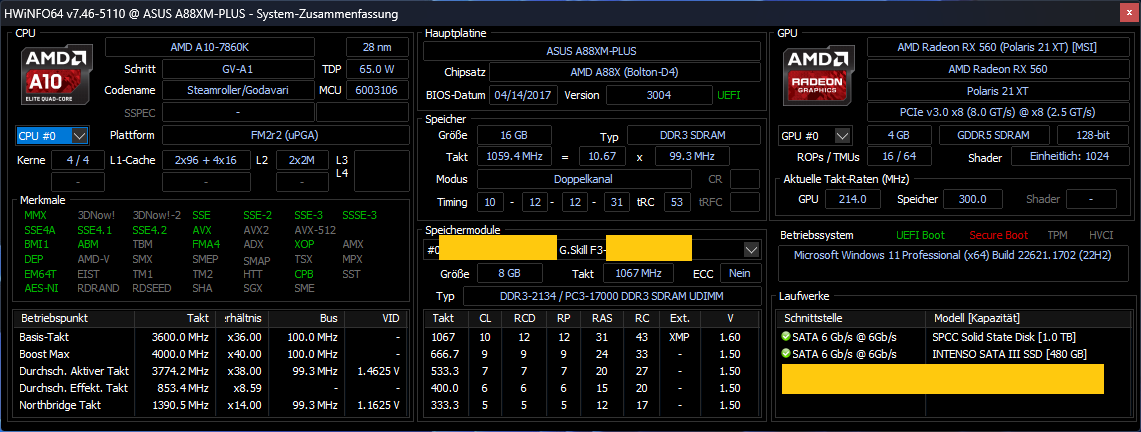Select the Northbridge Takt row
The height and width of the screenshot is (432, 1141).
(211, 405)
